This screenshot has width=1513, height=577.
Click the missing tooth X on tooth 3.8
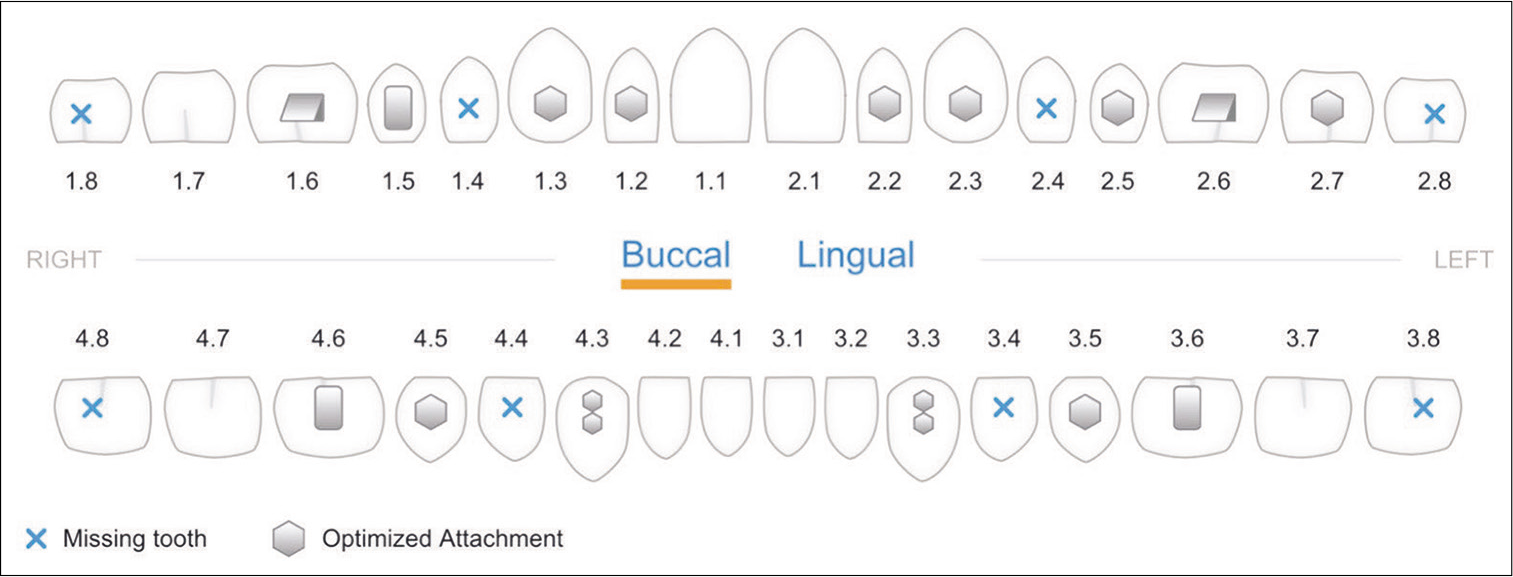coord(1422,407)
